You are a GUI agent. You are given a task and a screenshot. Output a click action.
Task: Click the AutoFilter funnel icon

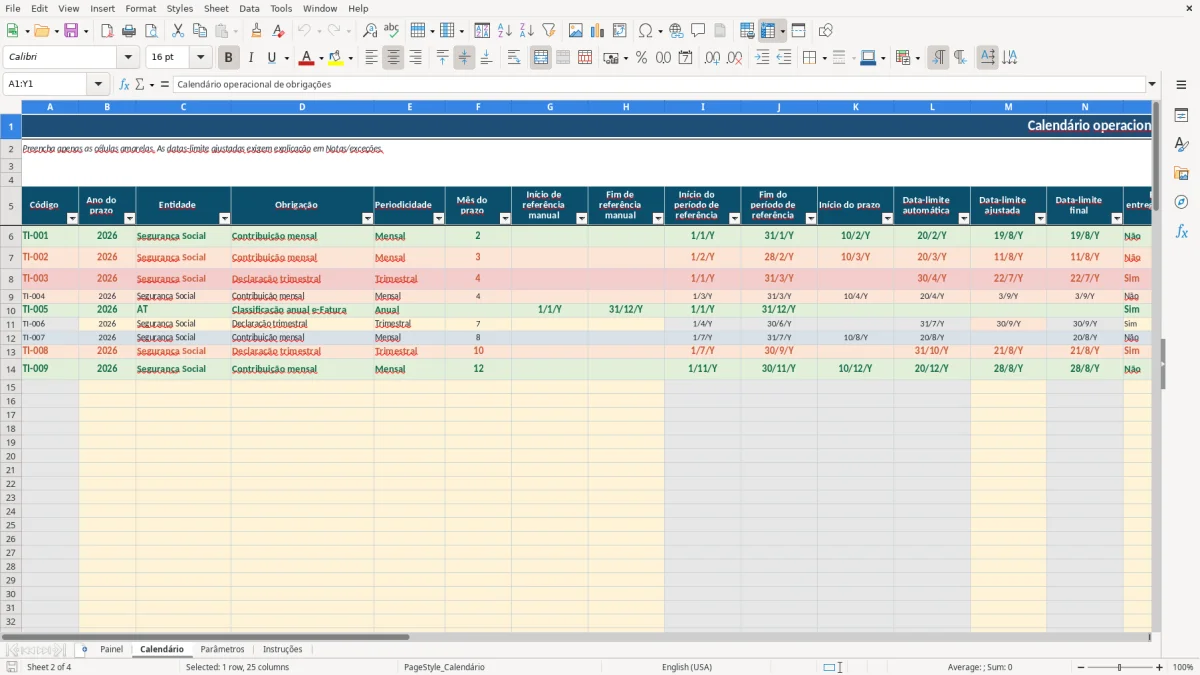point(548,31)
